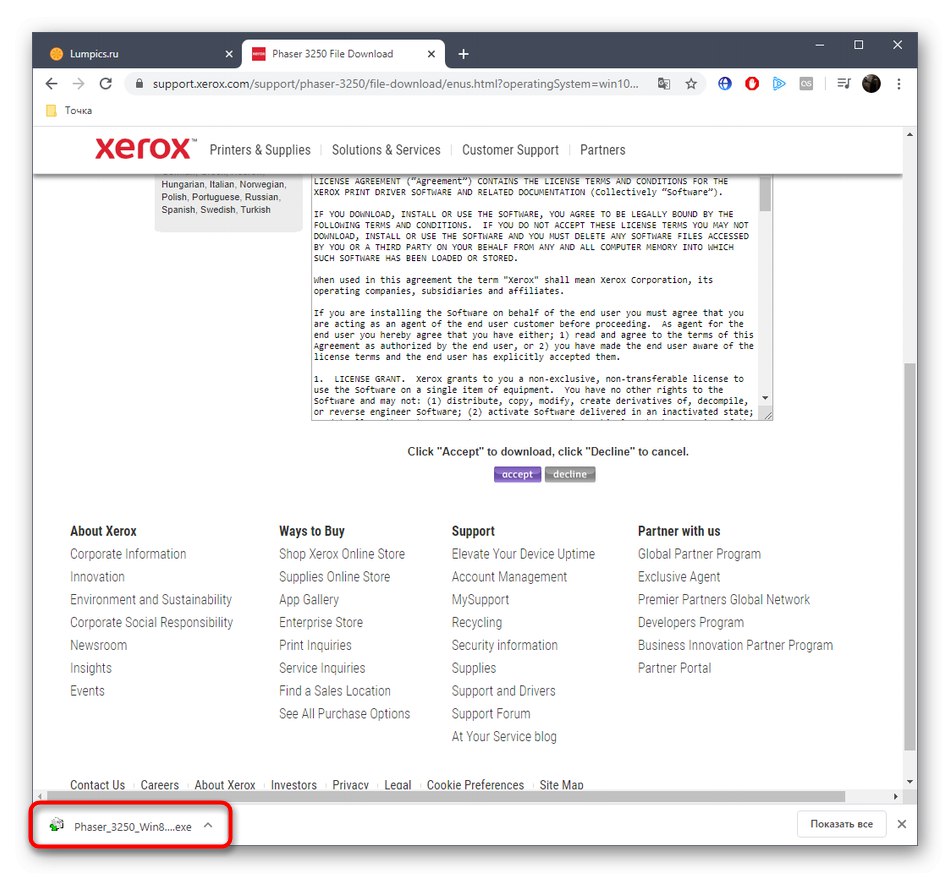Open the Support and Drivers link
The image size is (950, 878).
[x=503, y=690]
